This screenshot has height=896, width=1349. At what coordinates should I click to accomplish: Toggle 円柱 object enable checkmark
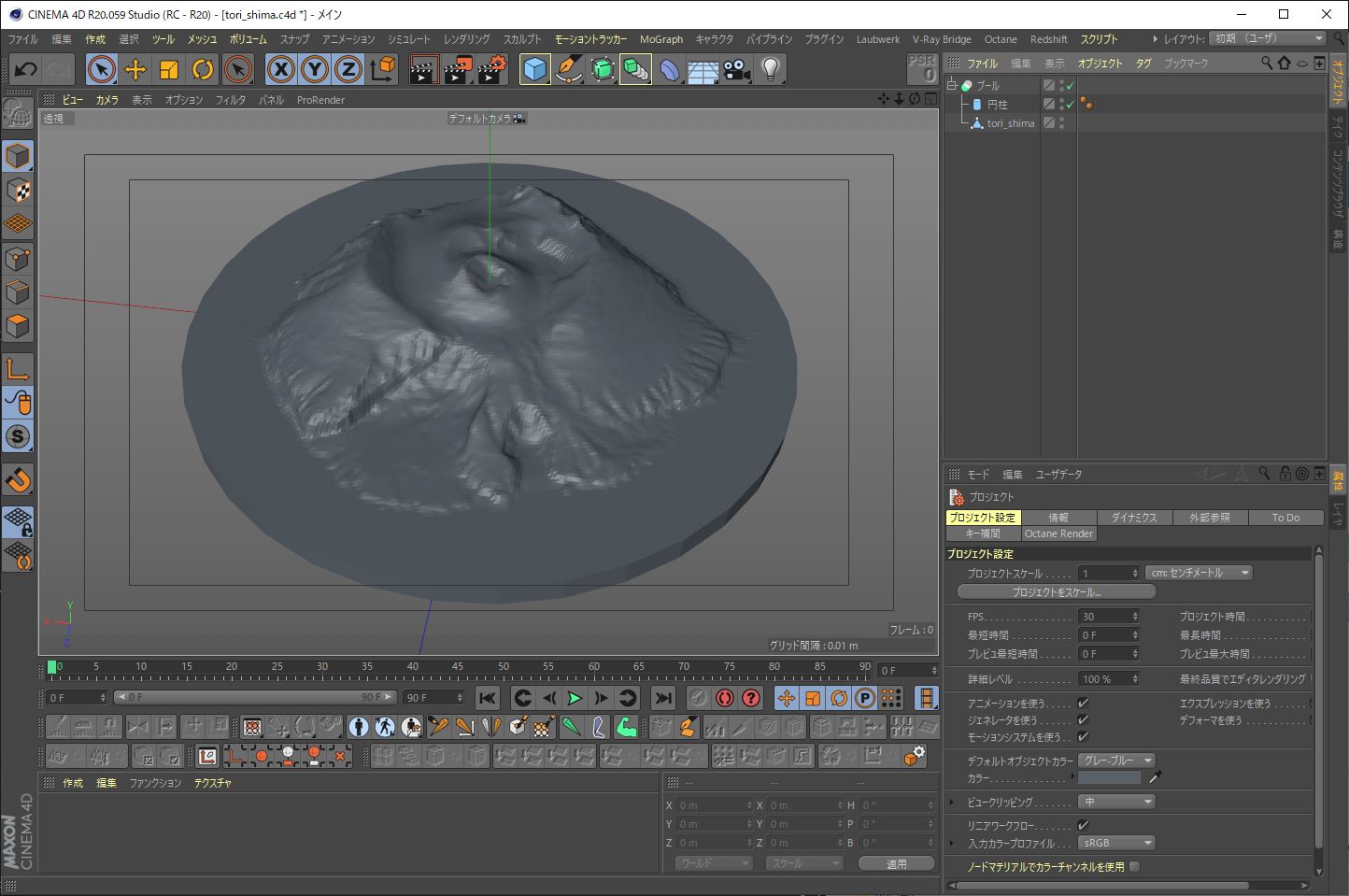click(1070, 105)
